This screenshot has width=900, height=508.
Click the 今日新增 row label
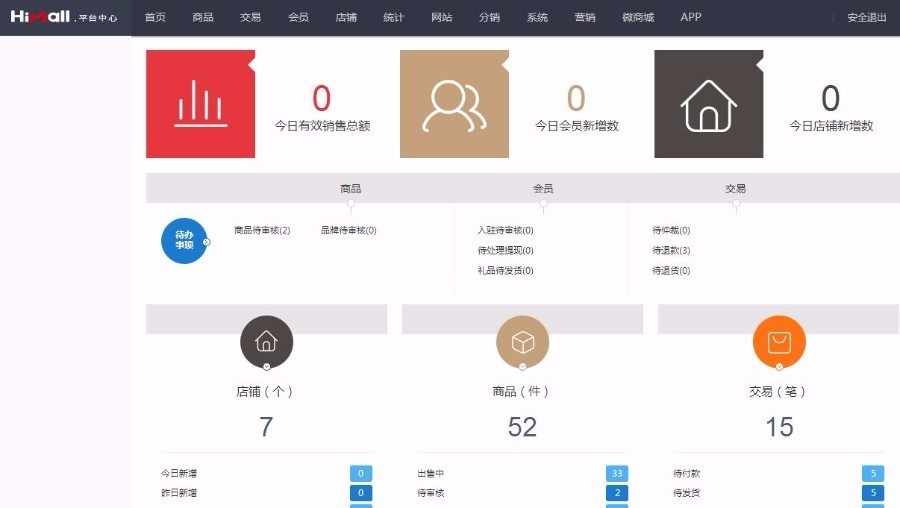pos(179,473)
